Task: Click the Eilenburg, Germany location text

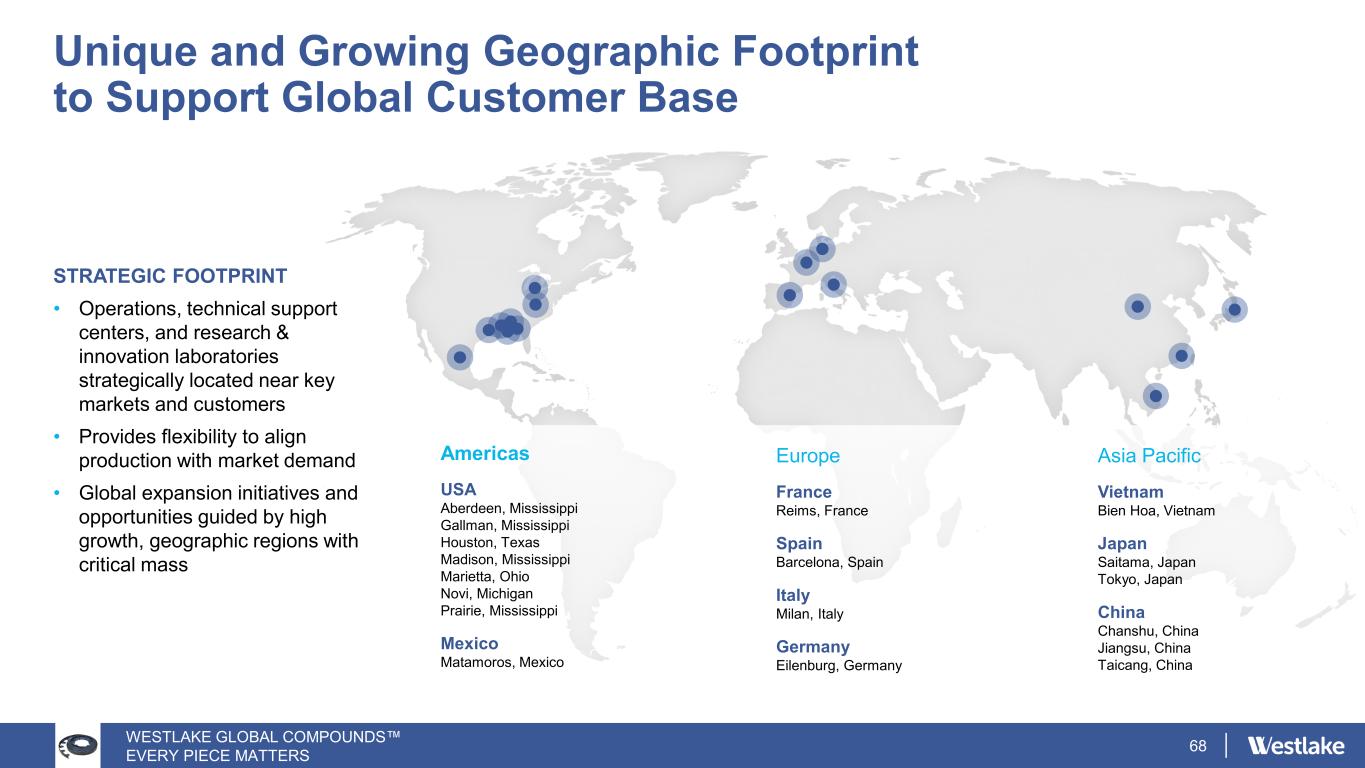Action: click(x=838, y=666)
